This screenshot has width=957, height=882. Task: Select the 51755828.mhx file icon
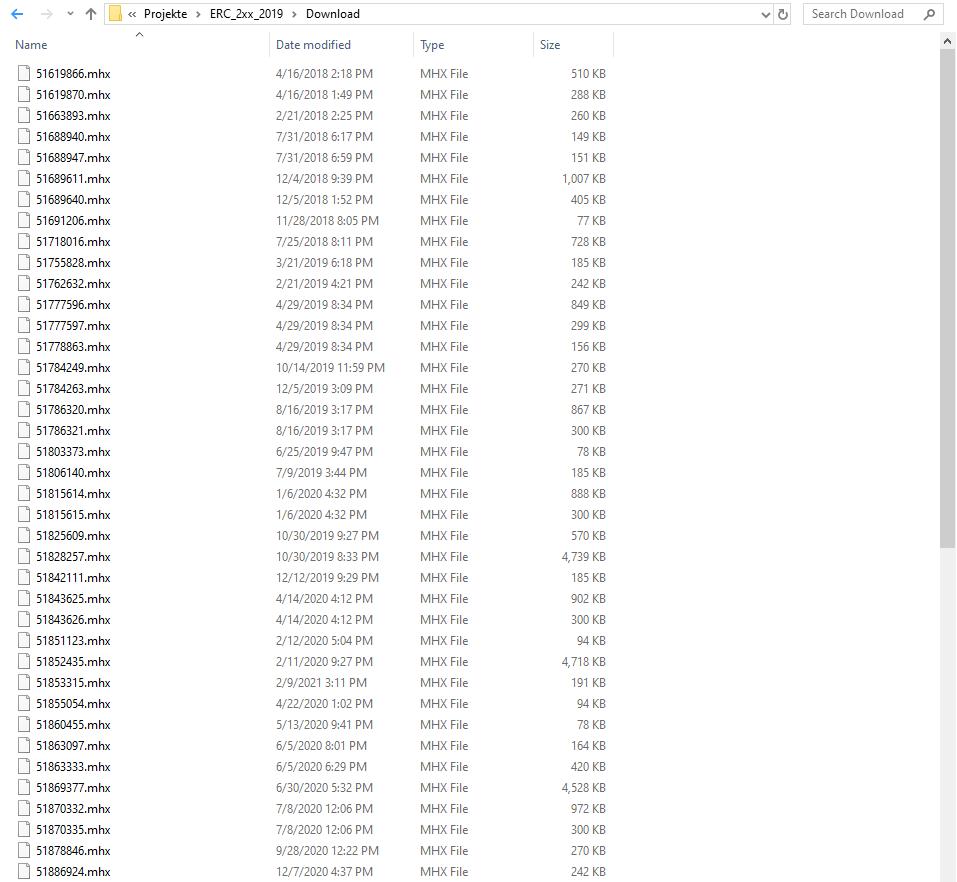(24, 262)
